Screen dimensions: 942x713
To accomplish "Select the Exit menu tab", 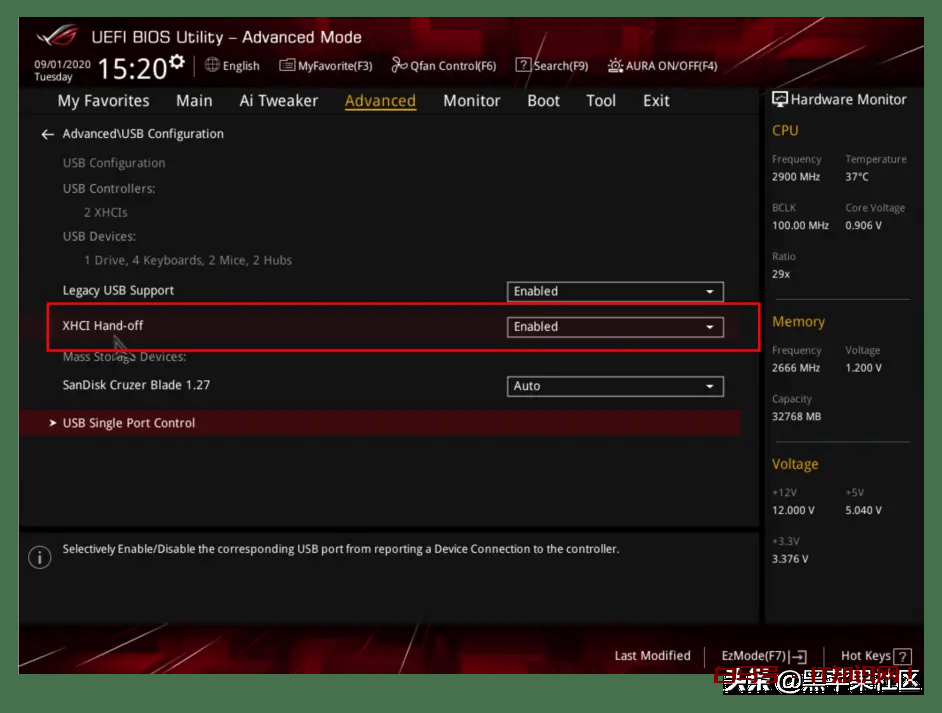I will 656,101.
